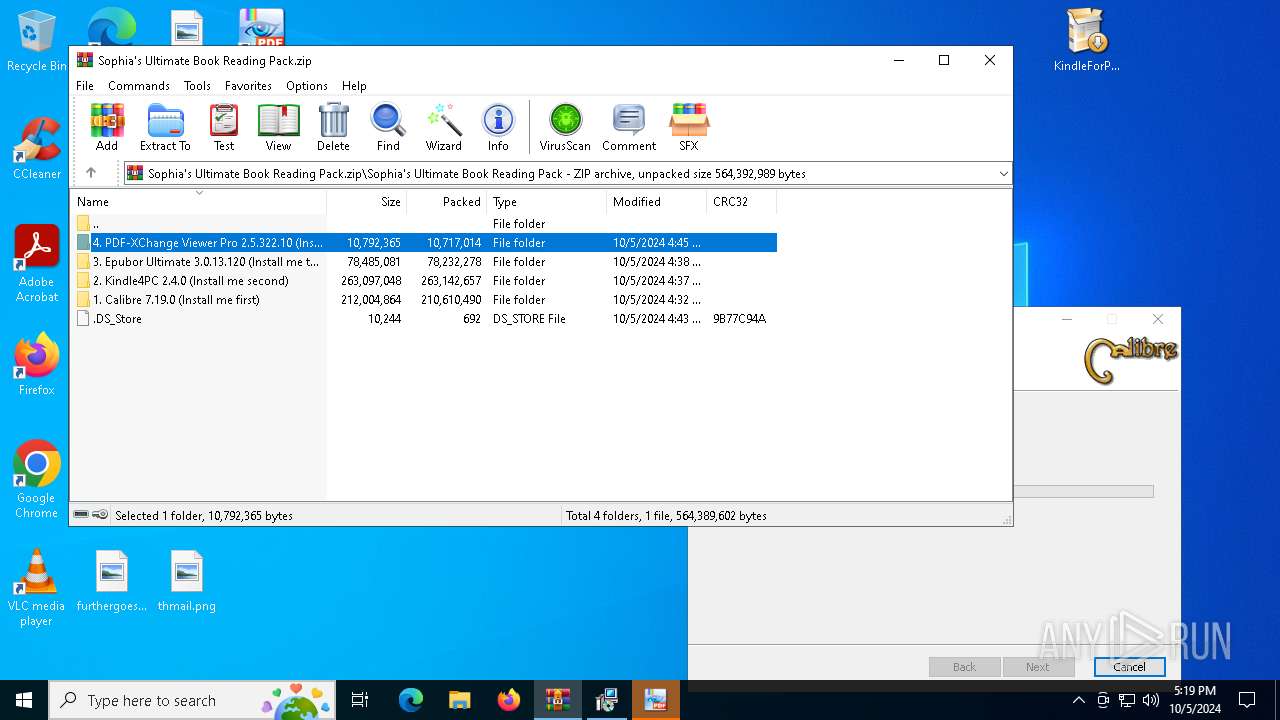Viewport: 1280px width, 720px height.
Task: Select the Kindle4PC 2.4.0 folder
Action: [424, 281]
